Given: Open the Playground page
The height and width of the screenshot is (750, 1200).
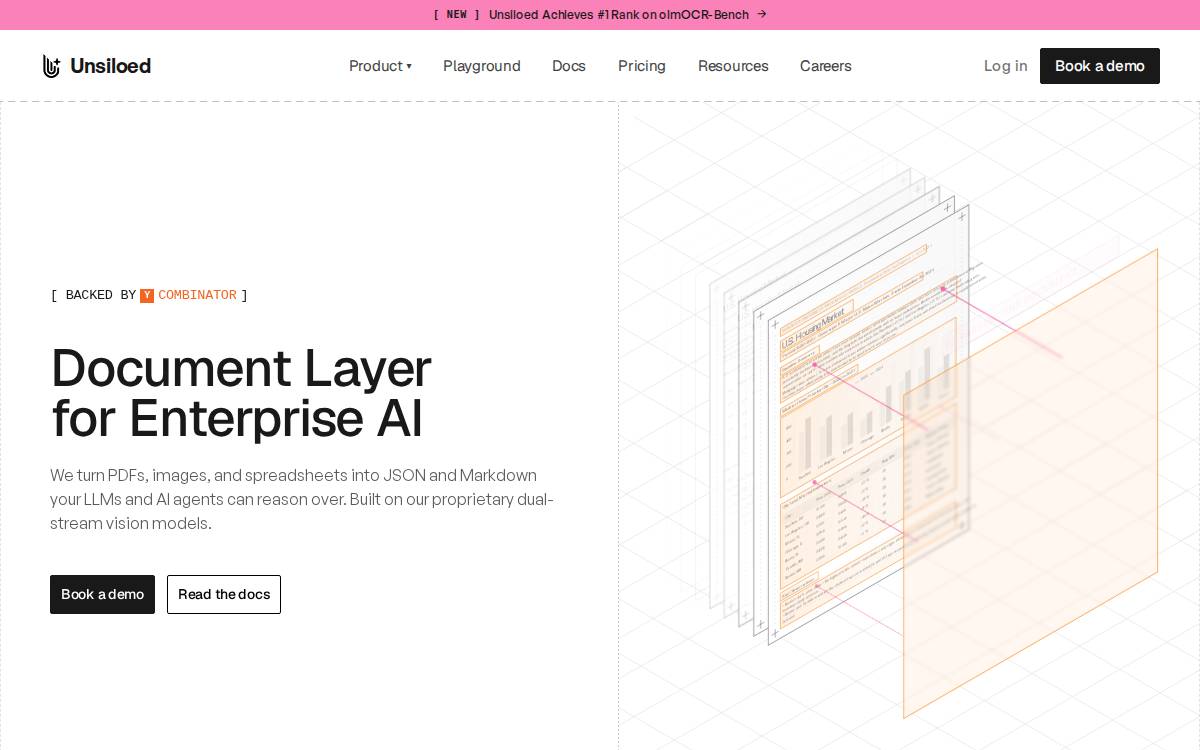Looking at the screenshot, I should coord(482,66).
